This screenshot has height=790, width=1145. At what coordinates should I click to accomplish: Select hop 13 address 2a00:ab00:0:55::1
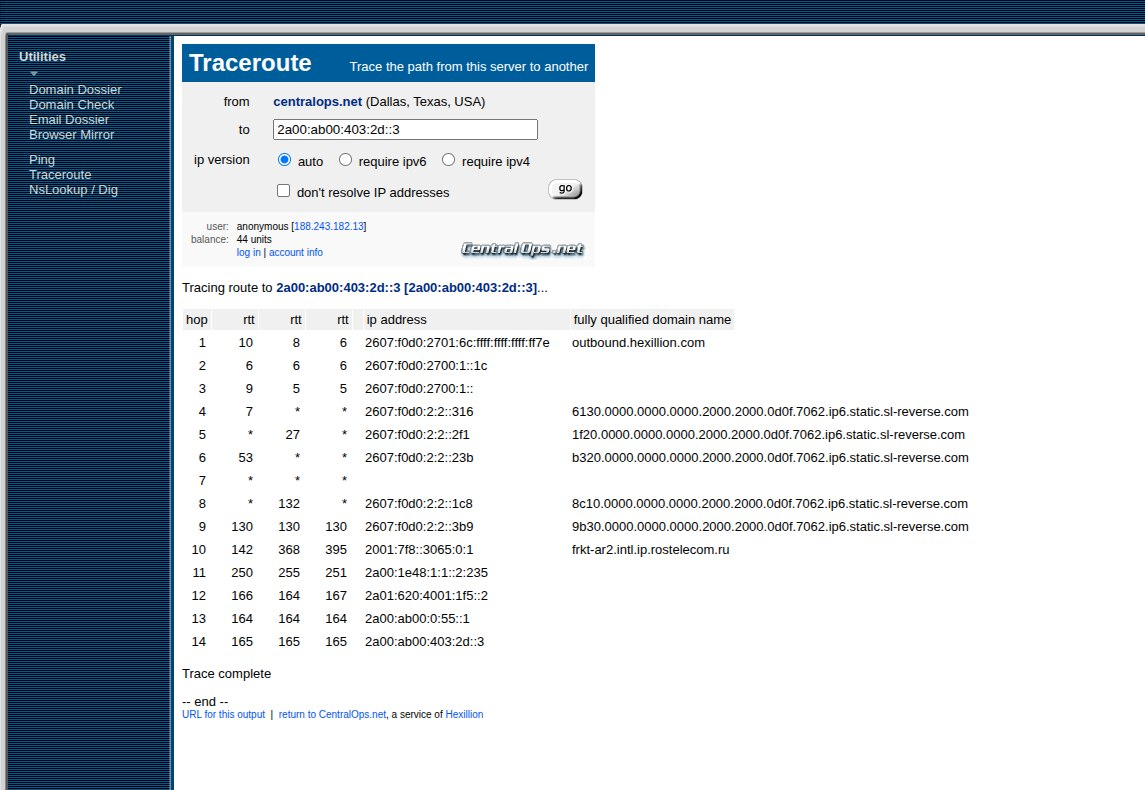pyautogui.click(x=417, y=619)
